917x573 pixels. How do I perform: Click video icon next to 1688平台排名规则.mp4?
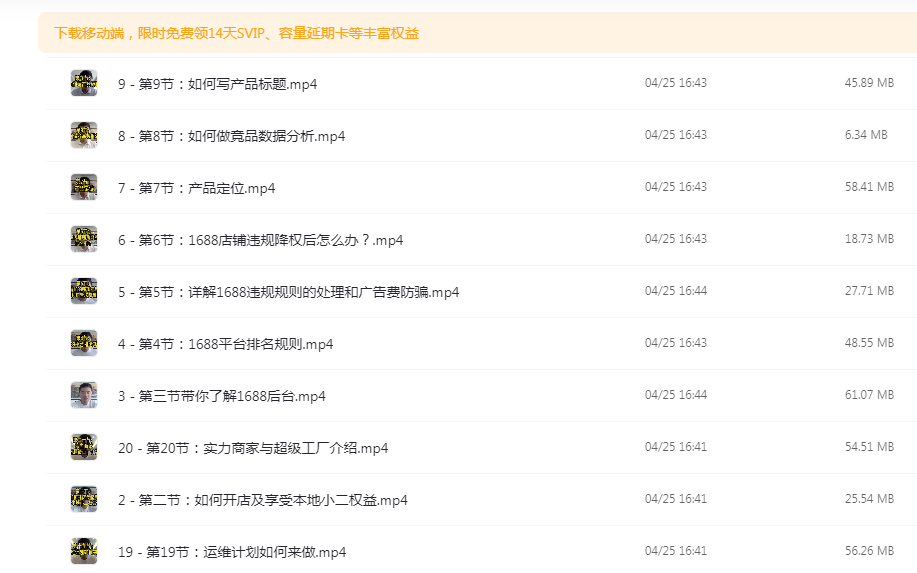click(x=84, y=343)
